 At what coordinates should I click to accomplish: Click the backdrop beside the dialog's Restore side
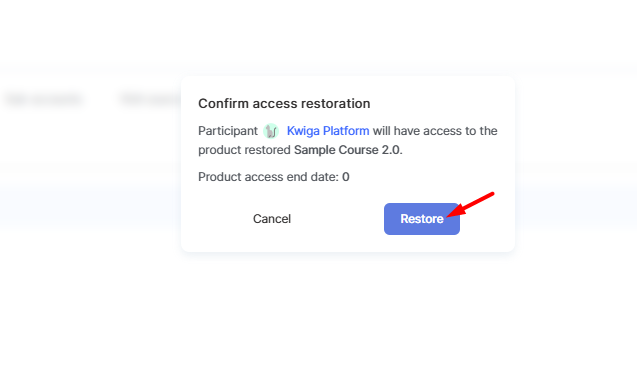pyautogui.click(x=576, y=162)
